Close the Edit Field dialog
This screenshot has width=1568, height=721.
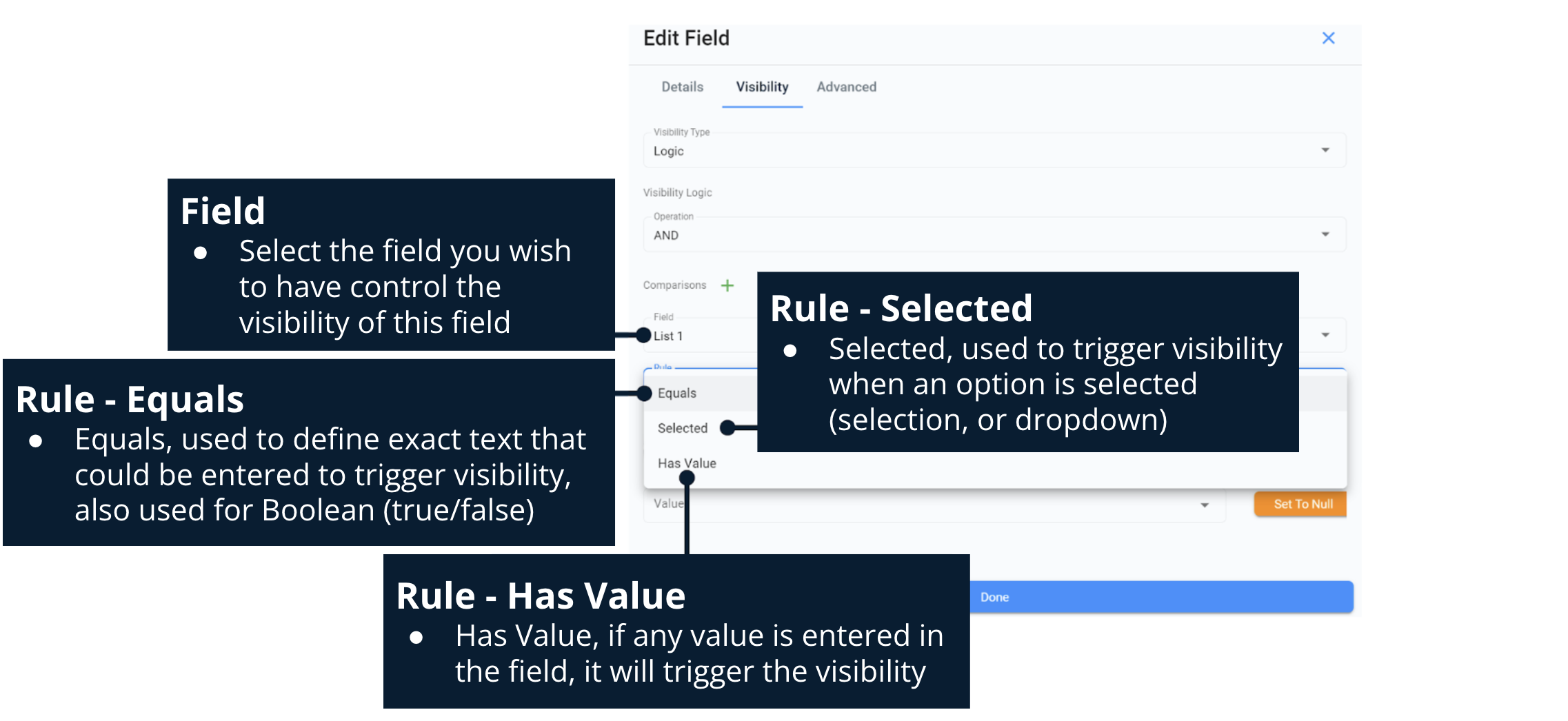1328,39
